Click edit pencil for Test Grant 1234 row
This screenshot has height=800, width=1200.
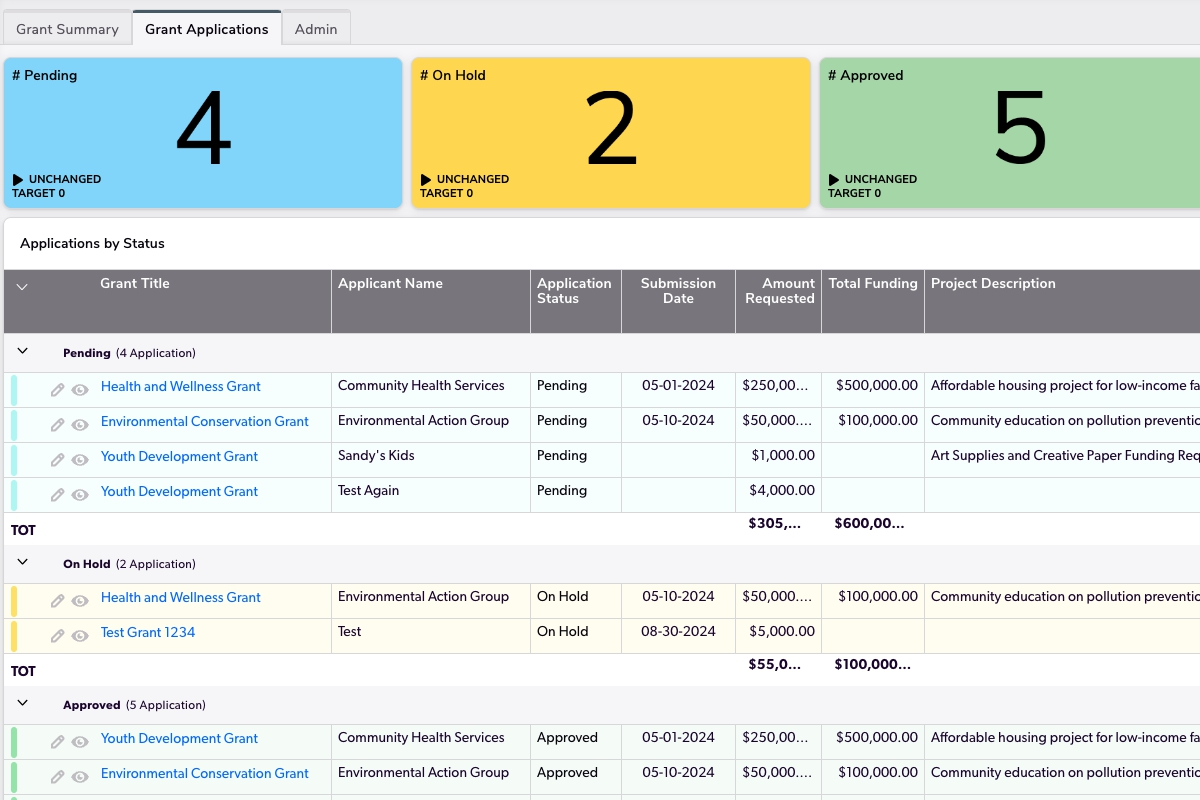[x=58, y=636]
